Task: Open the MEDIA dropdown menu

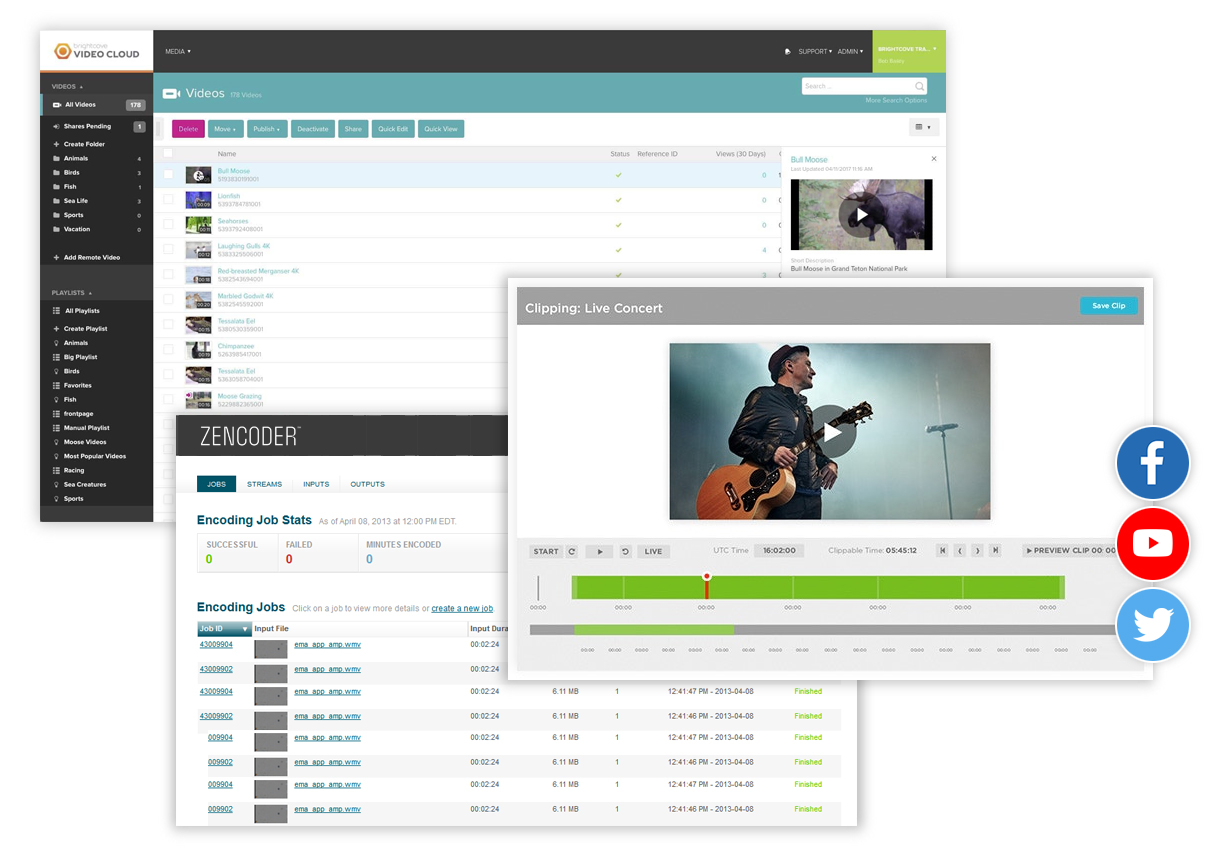Action: (x=177, y=51)
